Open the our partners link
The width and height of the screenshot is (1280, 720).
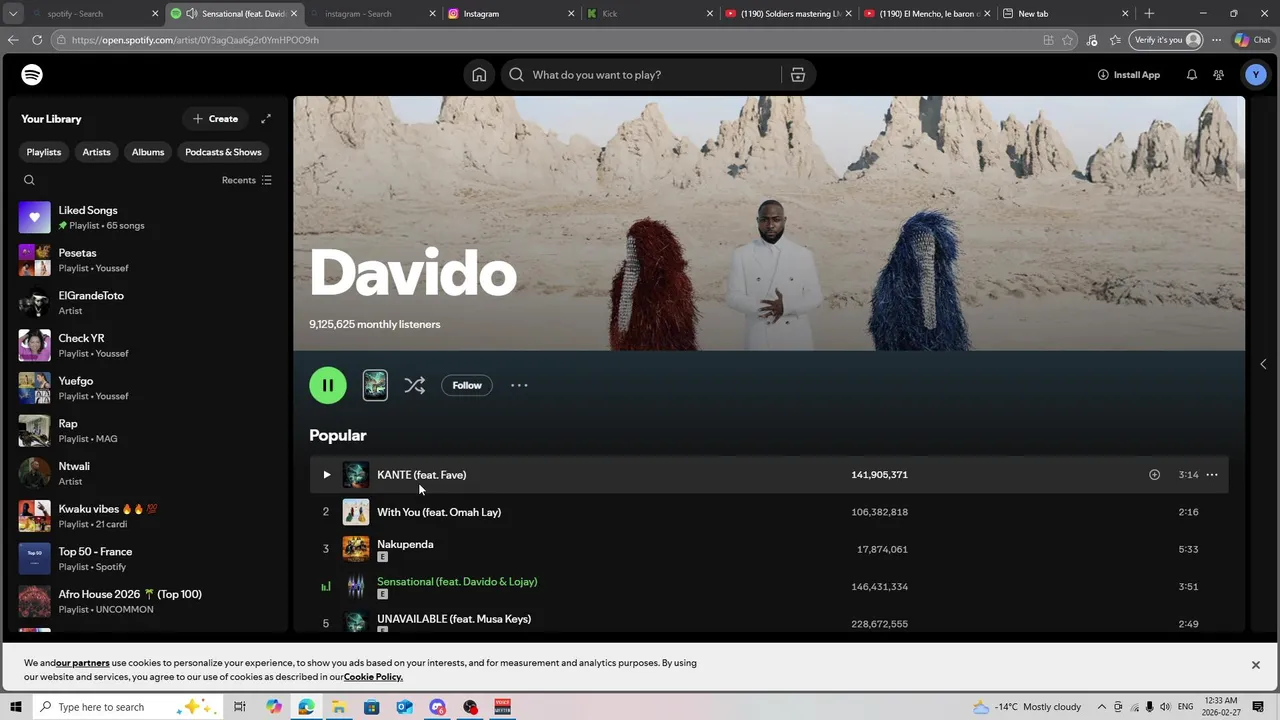point(83,663)
